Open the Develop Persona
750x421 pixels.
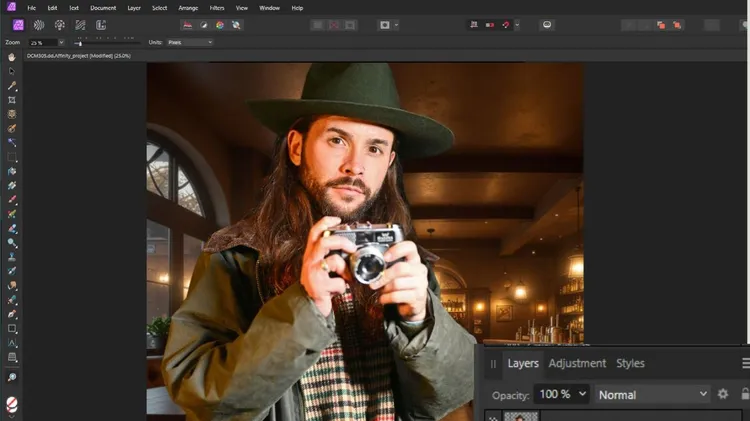point(59,24)
